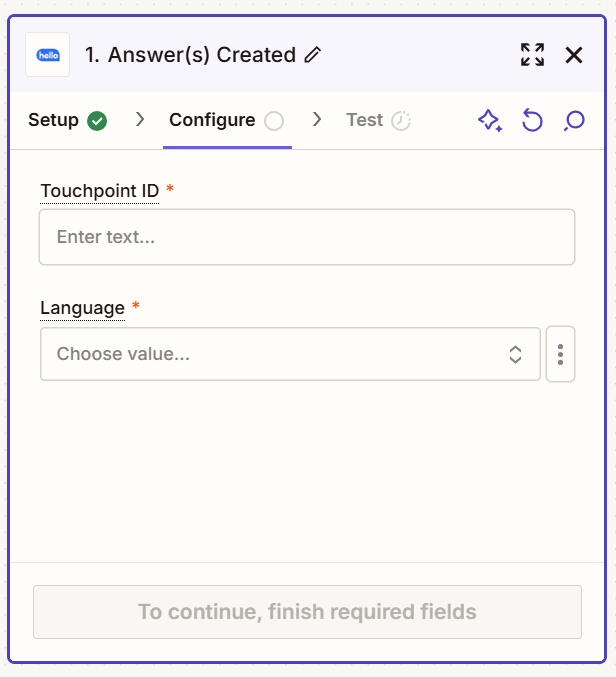
Task: Expand panel to full screen
Action: (532, 55)
